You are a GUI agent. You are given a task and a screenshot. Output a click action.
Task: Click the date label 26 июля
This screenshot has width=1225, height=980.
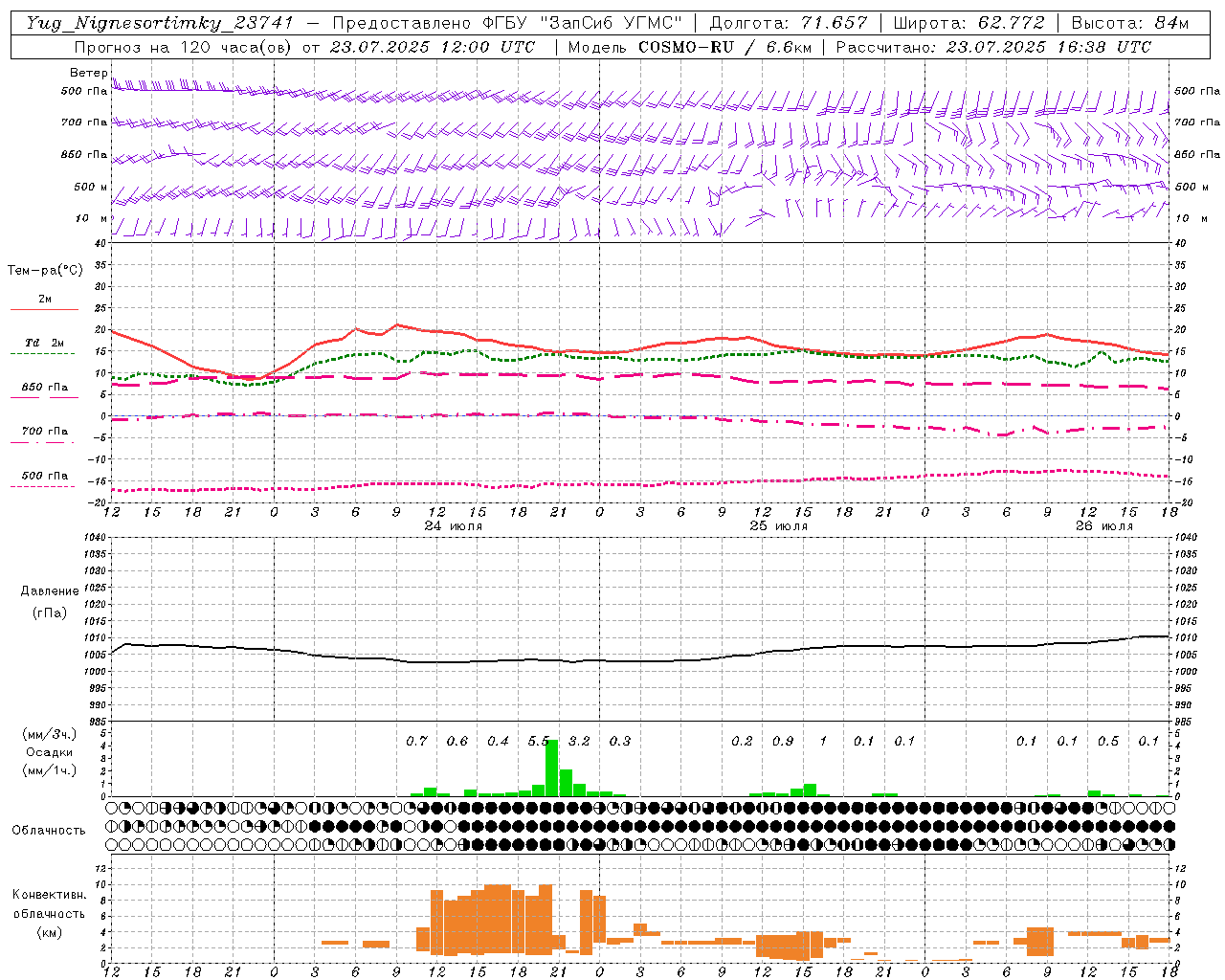(1103, 526)
